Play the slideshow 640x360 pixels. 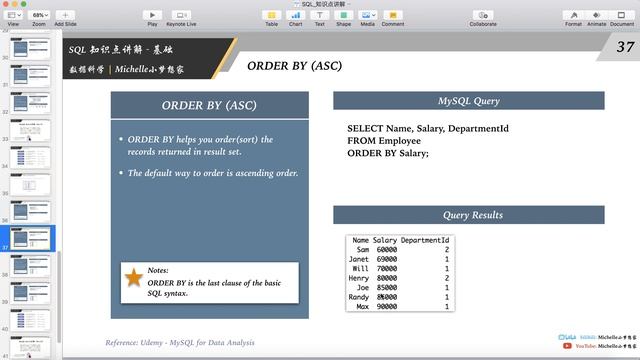[x=152, y=15]
